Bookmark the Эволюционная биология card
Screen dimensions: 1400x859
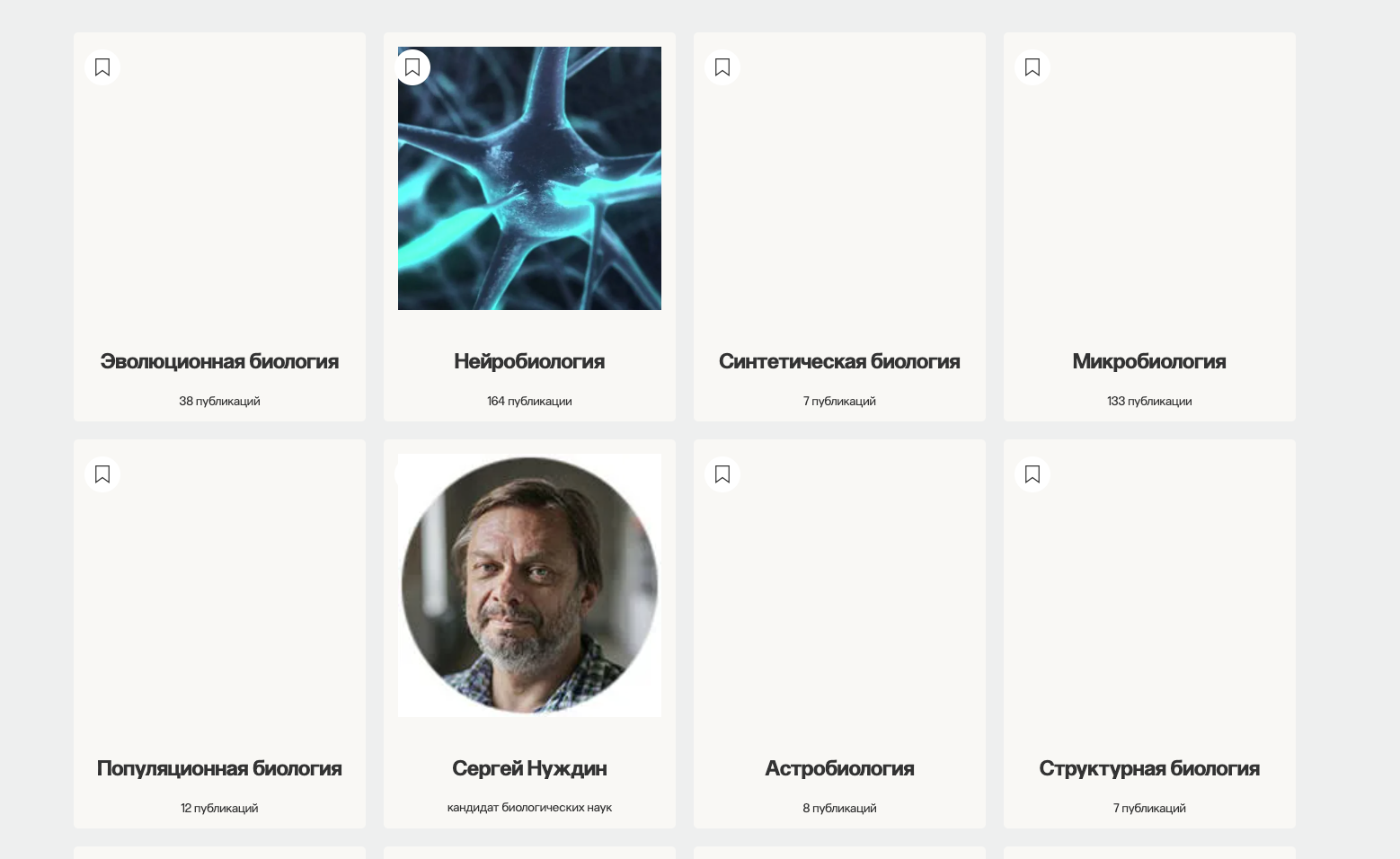(102, 67)
